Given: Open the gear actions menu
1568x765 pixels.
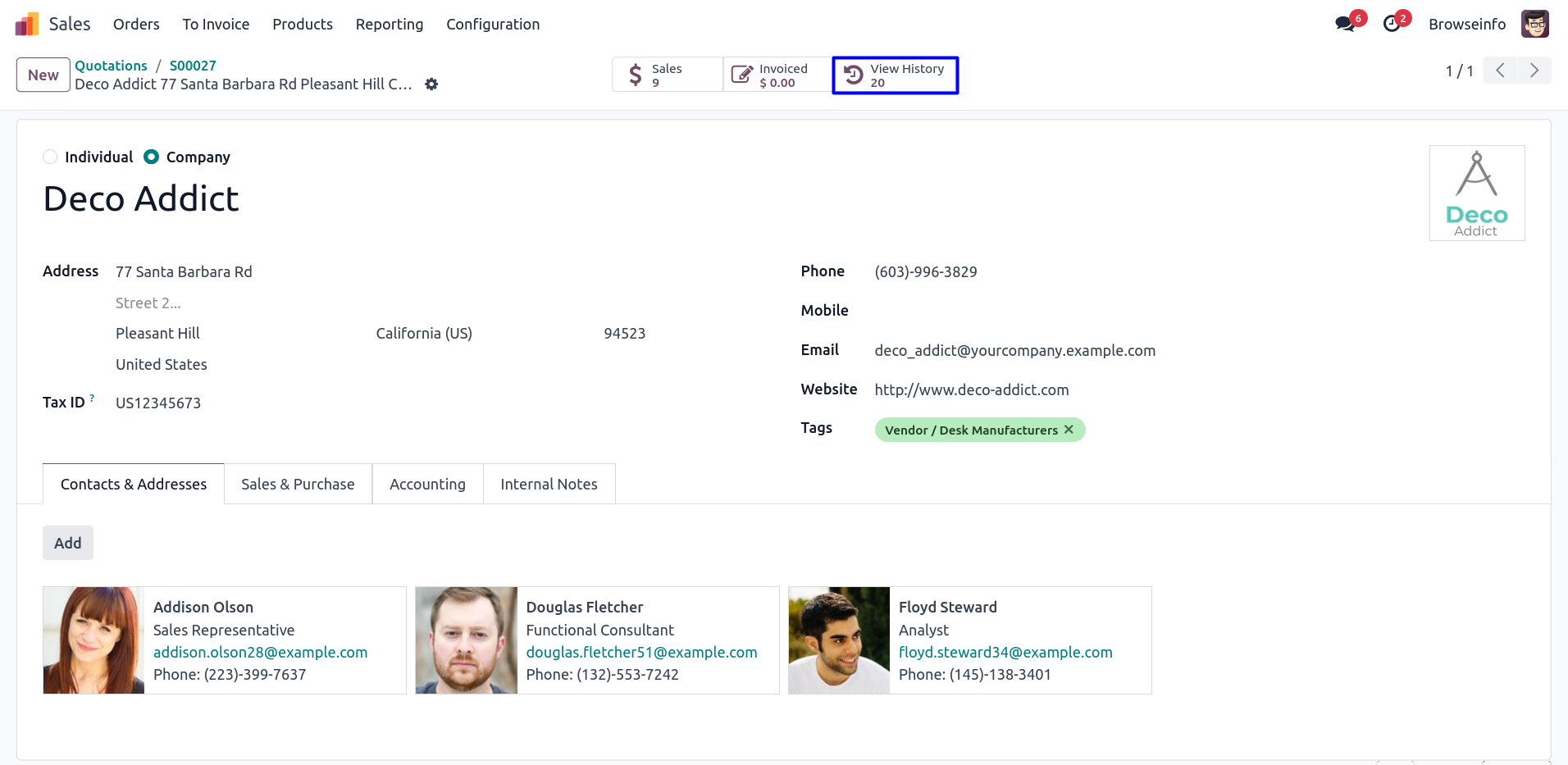Looking at the screenshot, I should [x=431, y=84].
